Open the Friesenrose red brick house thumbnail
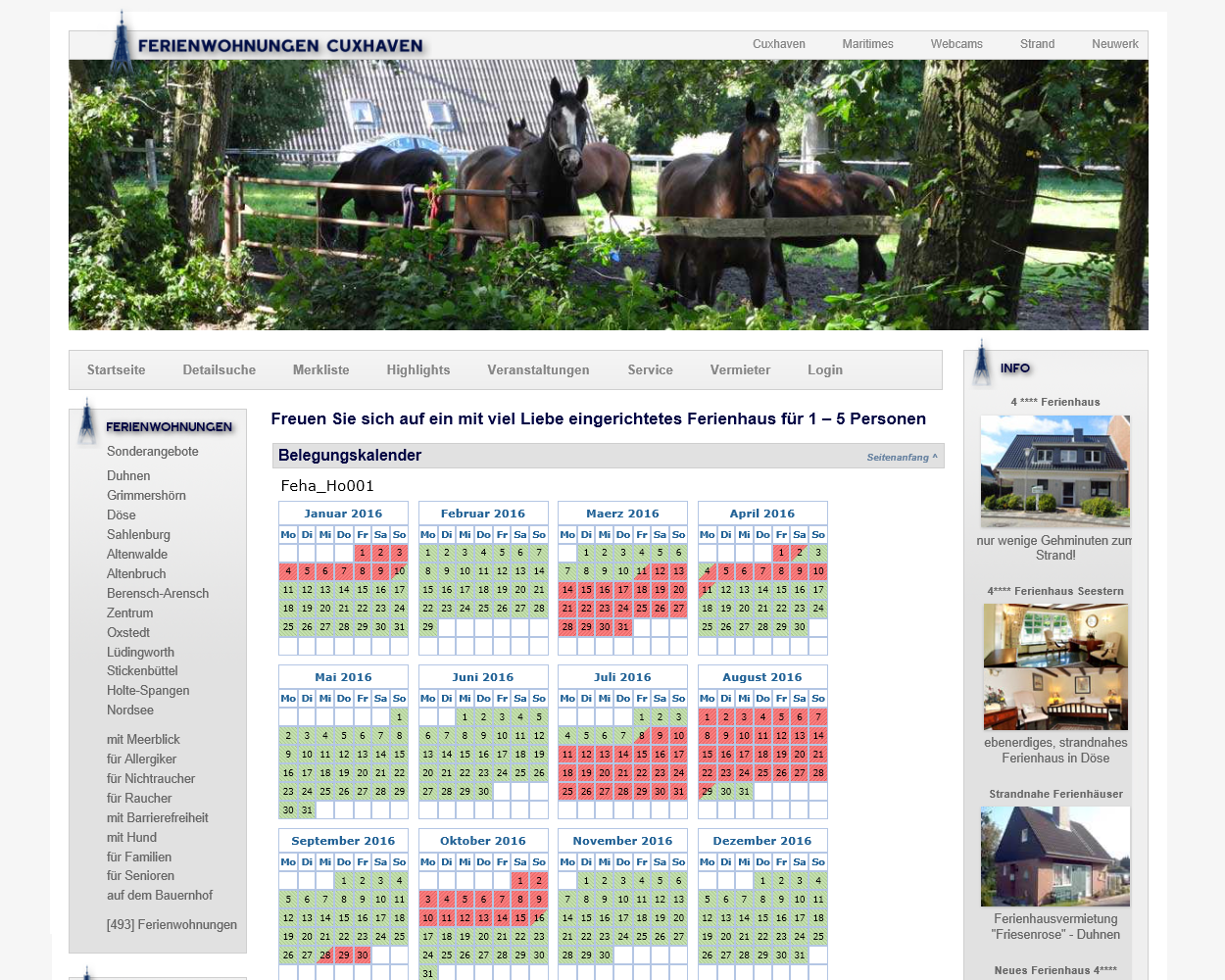1225x980 pixels. coord(1054,856)
